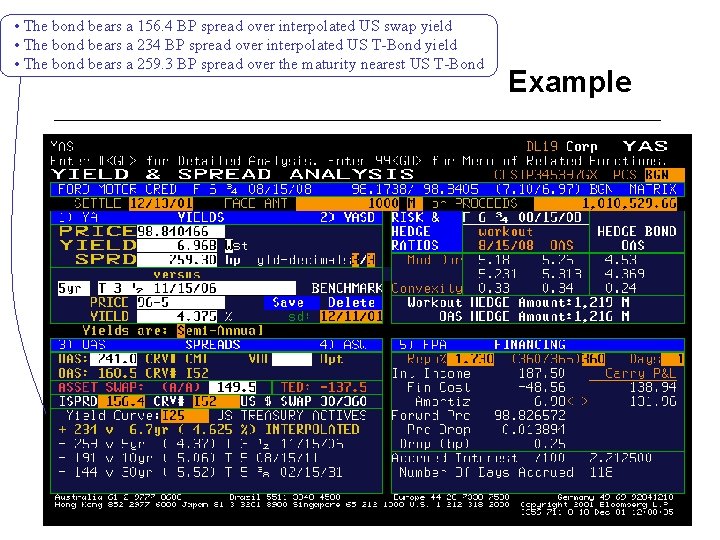720x540 pixels.
Task: Click the Save benchmark button
Action: pos(291,303)
